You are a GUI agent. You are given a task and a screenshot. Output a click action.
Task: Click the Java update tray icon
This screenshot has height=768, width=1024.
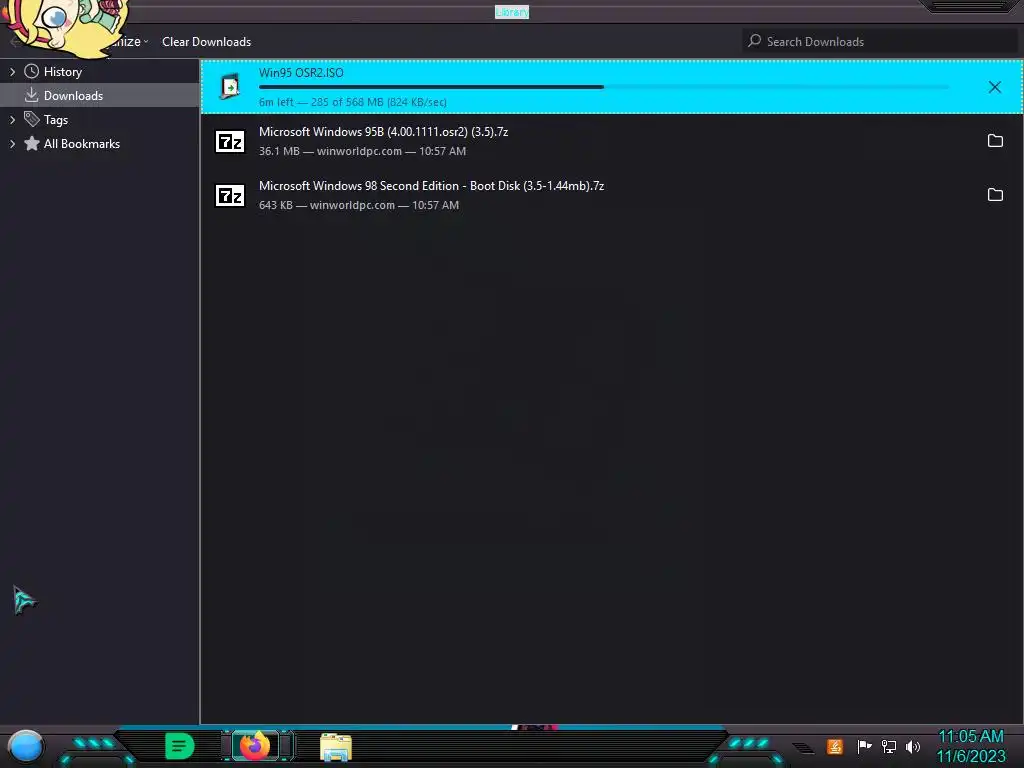coord(835,746)
